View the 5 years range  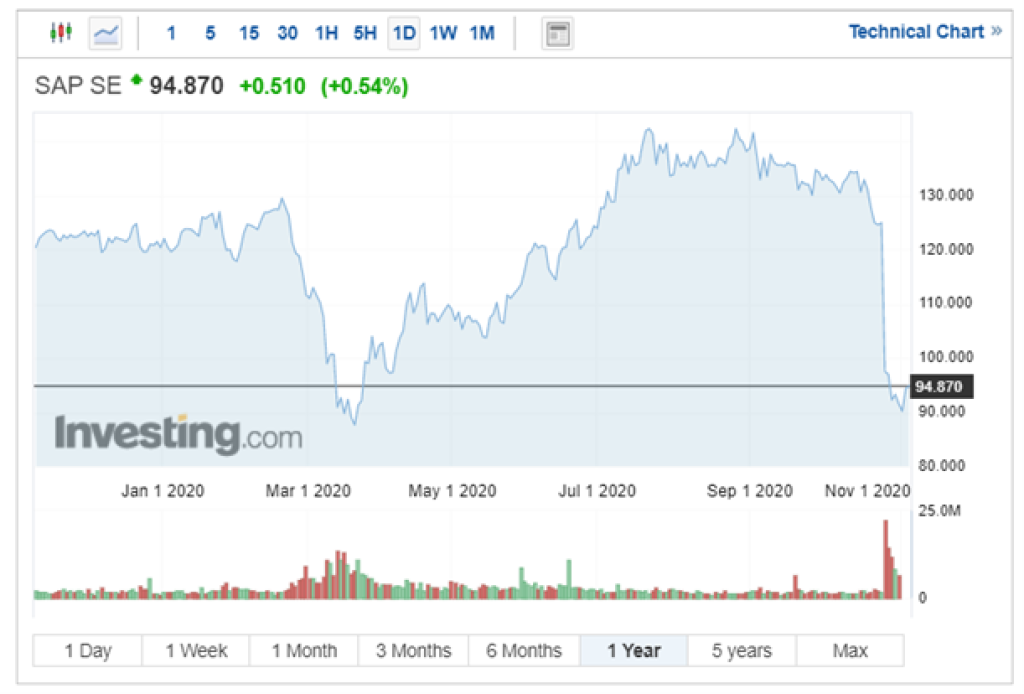pyautogui.click(x=742, y=650)
